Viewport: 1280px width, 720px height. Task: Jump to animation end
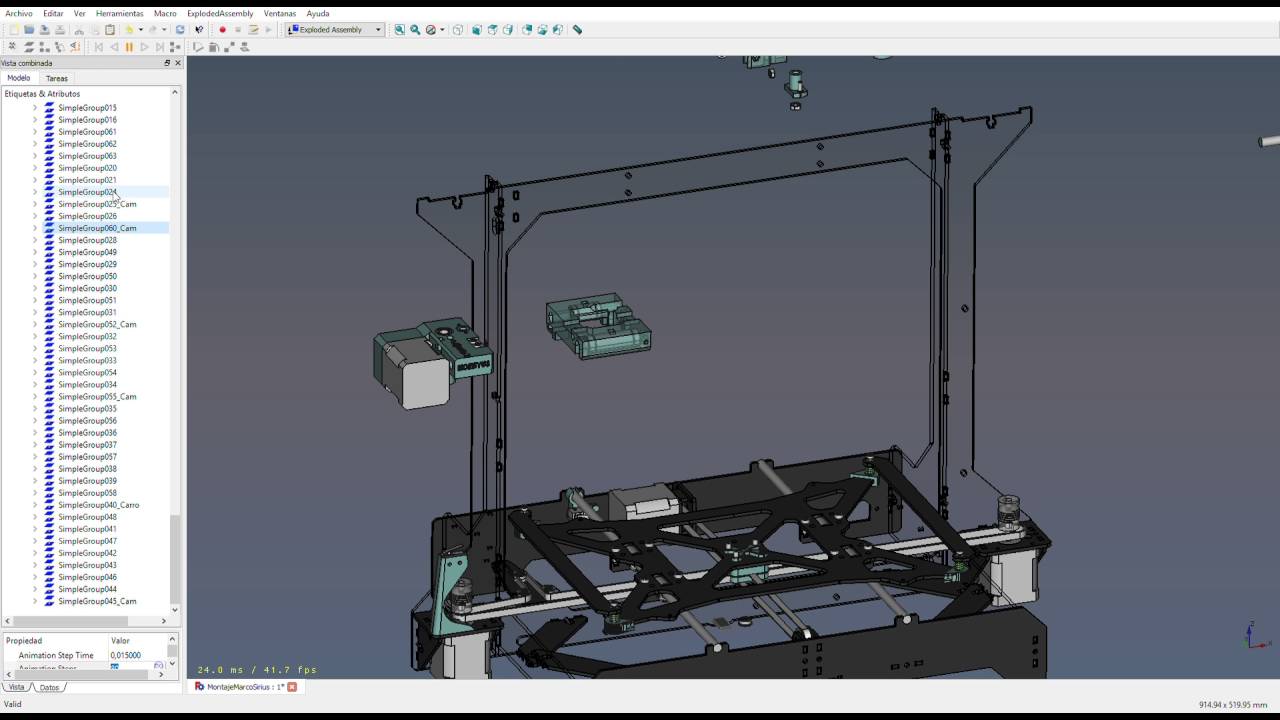(160, 47)
